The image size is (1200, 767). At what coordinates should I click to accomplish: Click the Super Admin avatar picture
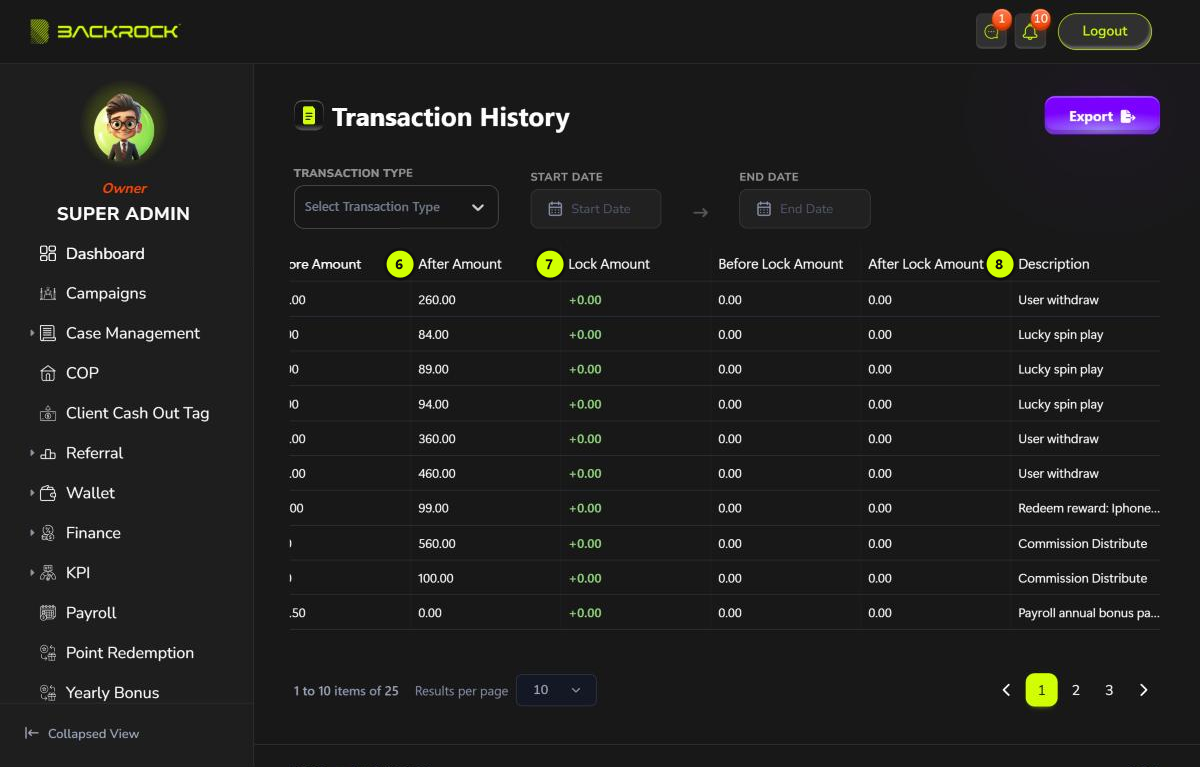[x=124, y=130]
